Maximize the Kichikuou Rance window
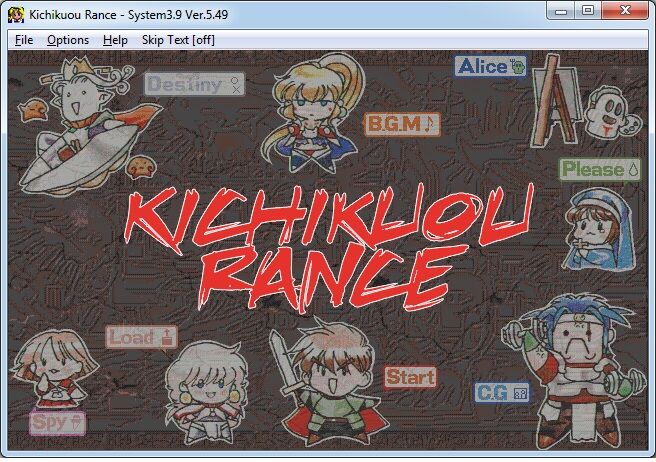Image resolution: width=656 pixels, height=462 pixels. click(588, 10)
